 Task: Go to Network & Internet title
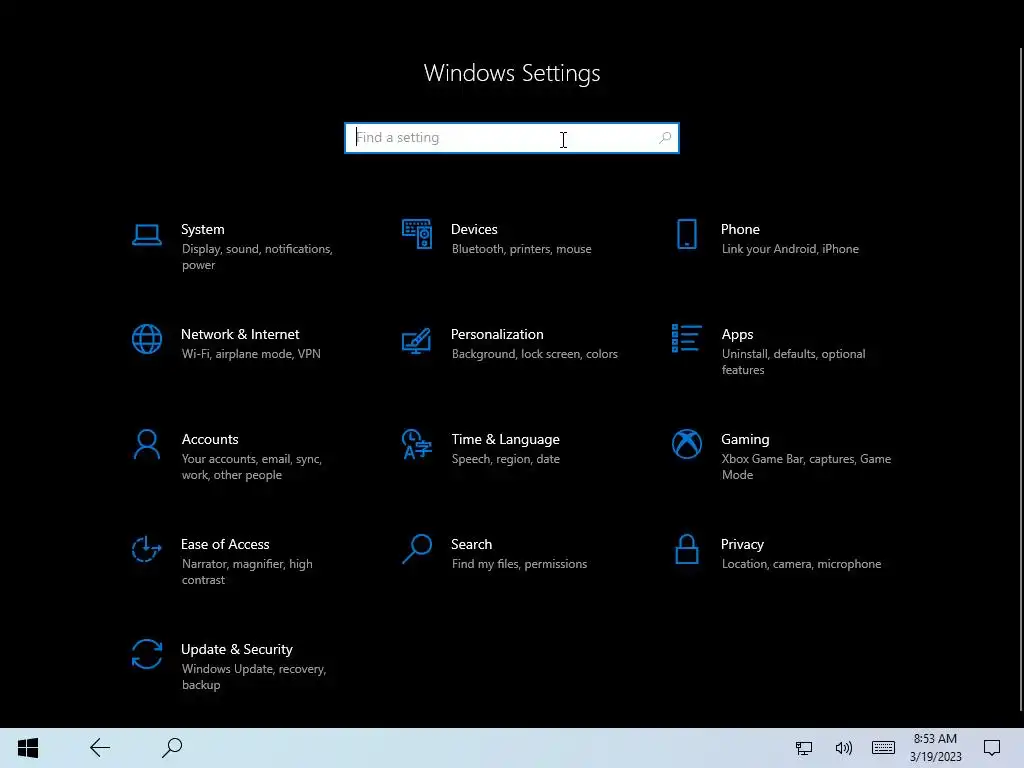[x=240, y=334]
